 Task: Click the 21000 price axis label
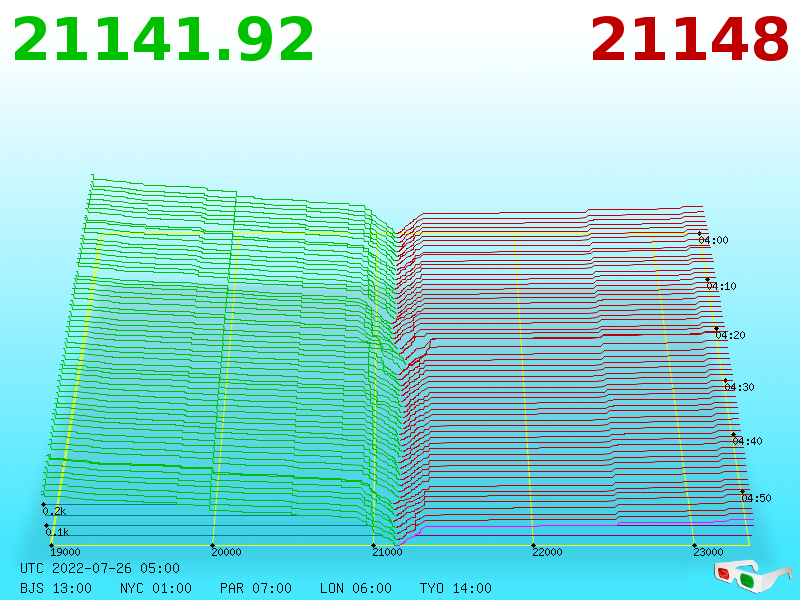click(x=387, y=552)
